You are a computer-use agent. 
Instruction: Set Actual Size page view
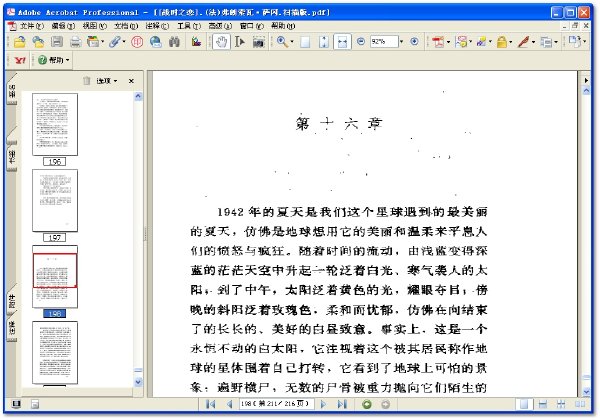[305, 42]
